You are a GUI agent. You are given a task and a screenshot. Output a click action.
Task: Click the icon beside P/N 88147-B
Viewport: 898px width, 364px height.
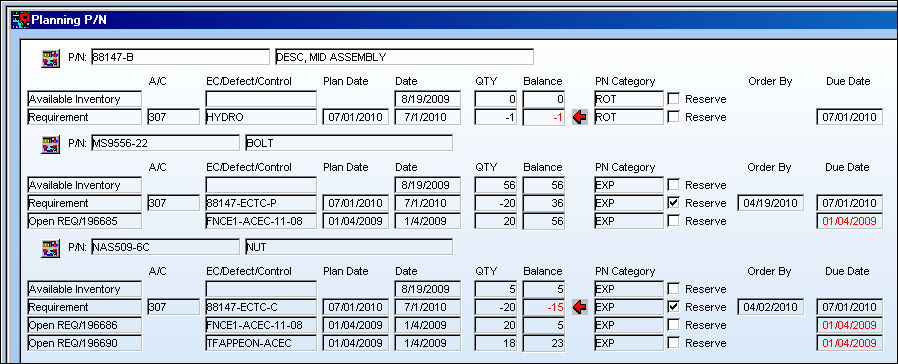click(50, 58)
